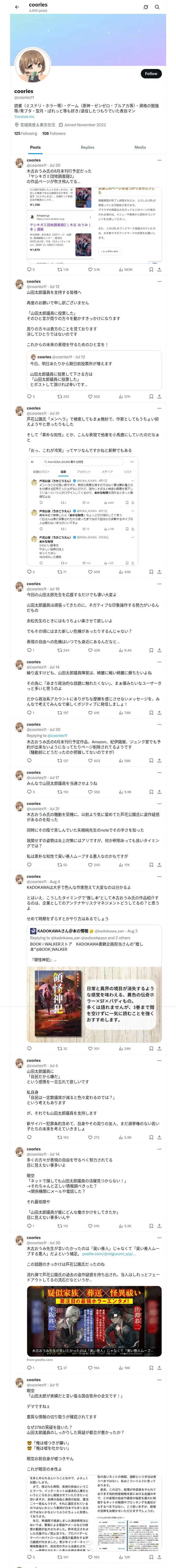The image size is (176, 1568).
Task: Switch to the Media tab
Action: (x=140, y=147)
